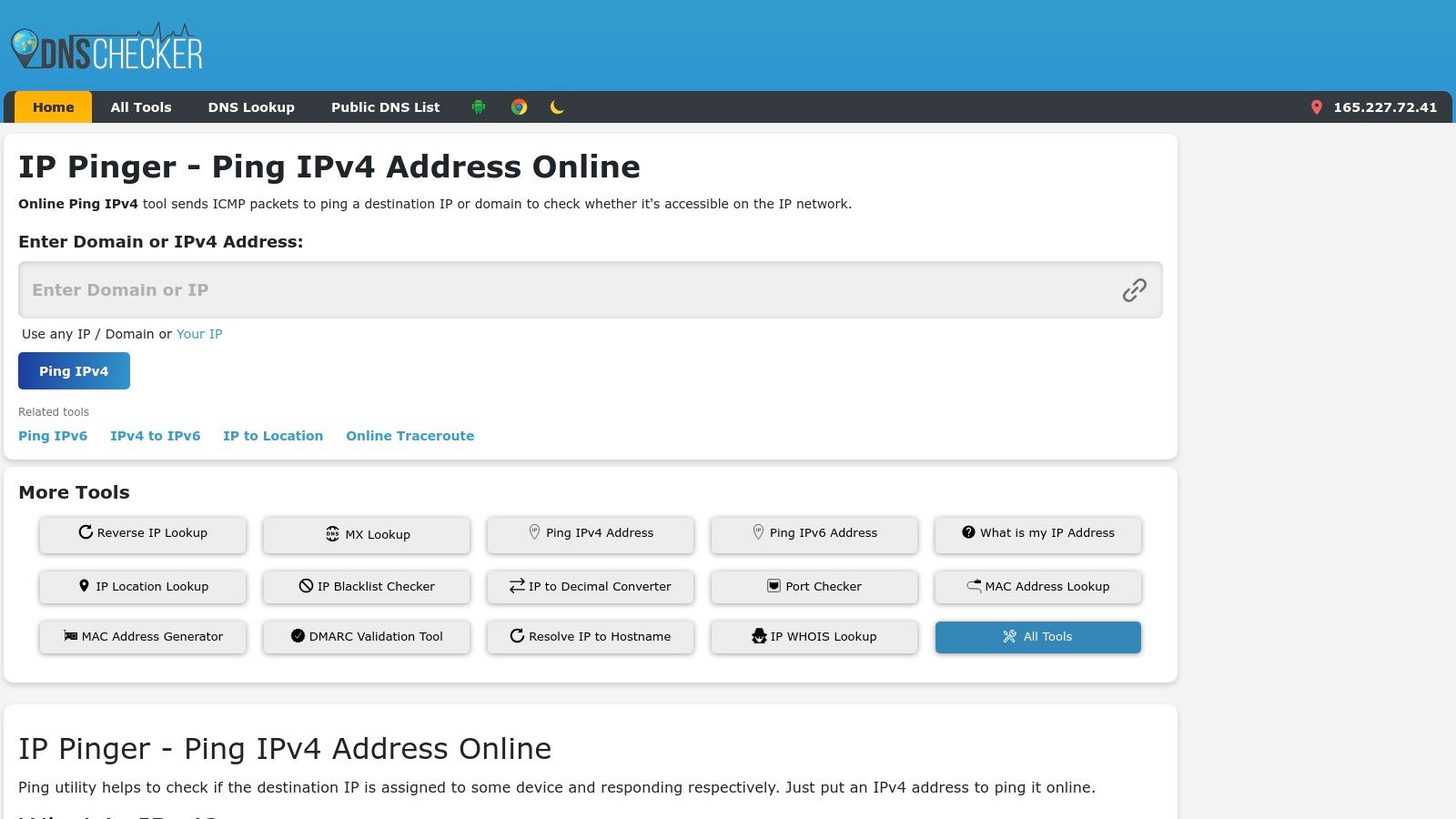Click the location pin beside 165.227.72.41
The width and height of the screenshot is (1456, 819).
click(x=1318, y=106)
